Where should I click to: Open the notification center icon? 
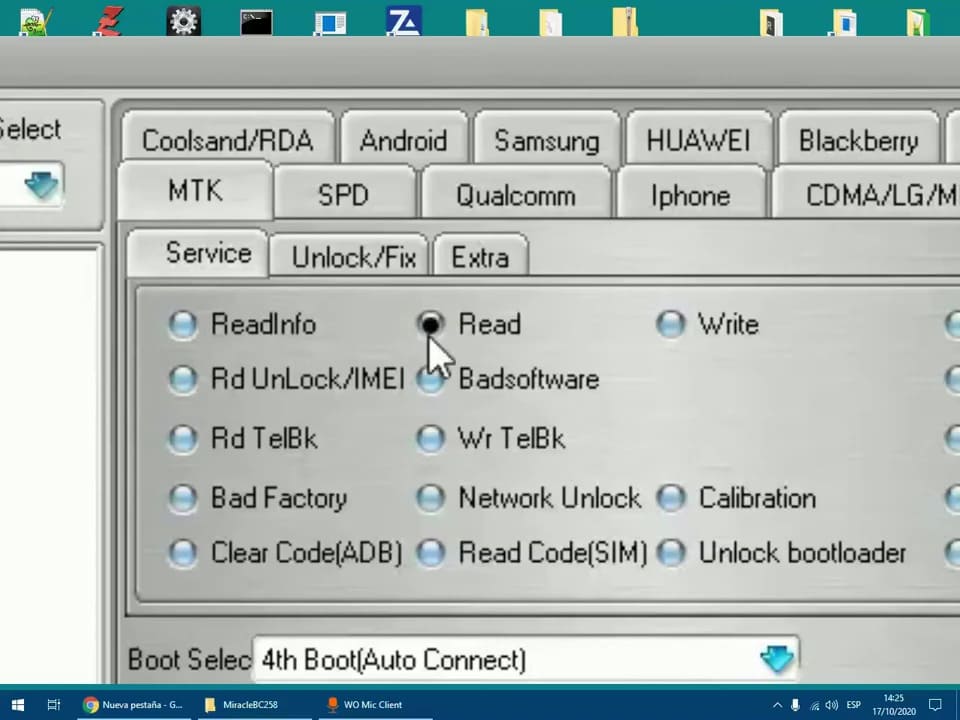tap(936, 705)
